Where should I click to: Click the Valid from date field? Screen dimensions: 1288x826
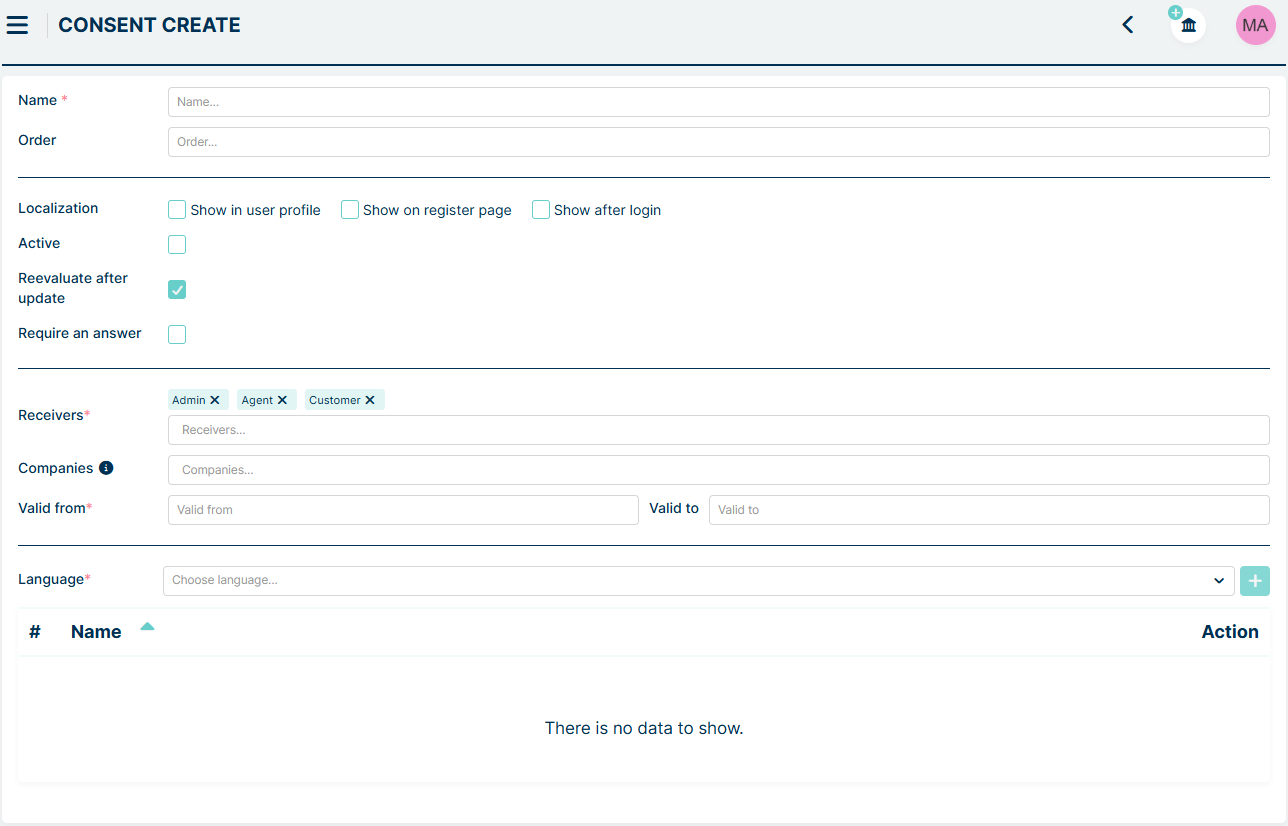[x=402, y=510]
